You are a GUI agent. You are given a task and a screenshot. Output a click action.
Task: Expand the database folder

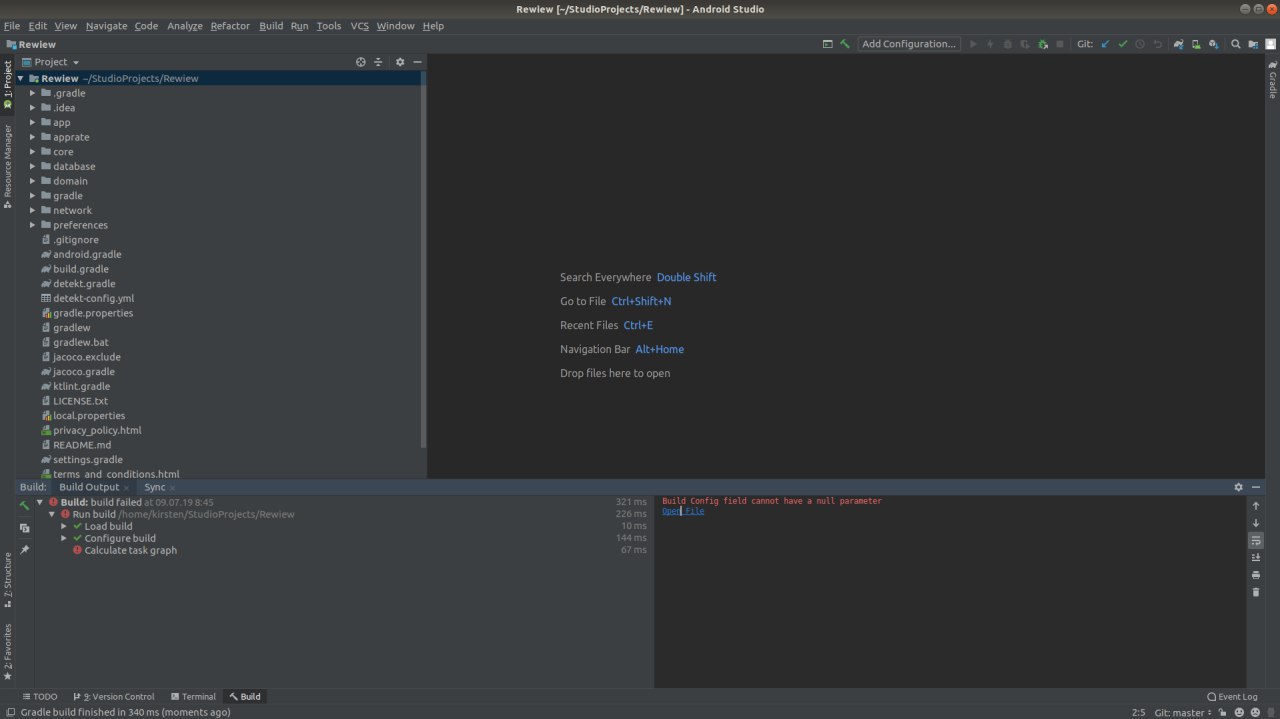32,166
